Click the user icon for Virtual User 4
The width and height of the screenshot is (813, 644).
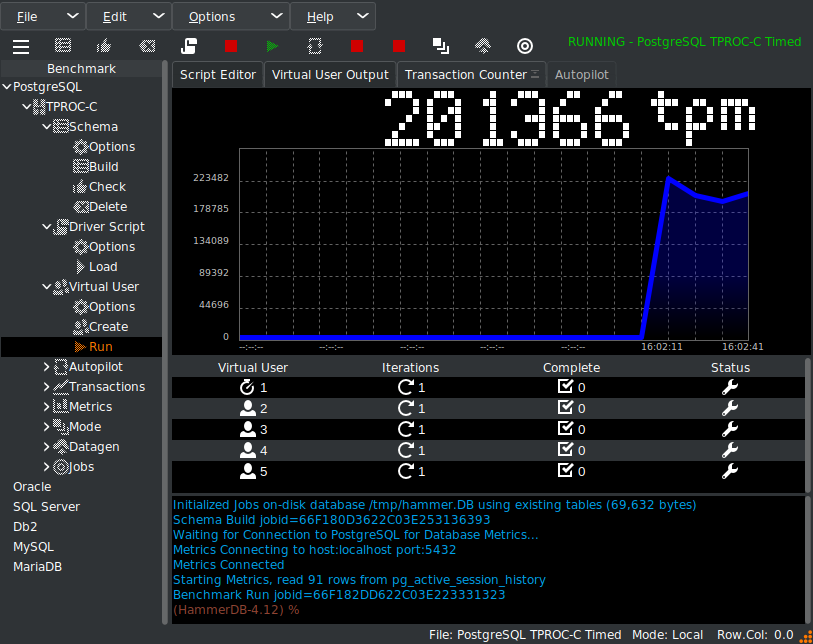tap(248, 450)
